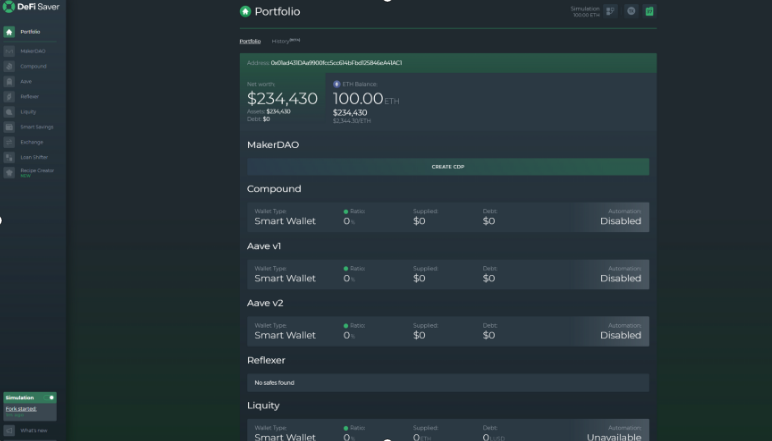Open the Aave v2 Smart Wallet position row
The image size is (772, 441).
tap(448, 331)
